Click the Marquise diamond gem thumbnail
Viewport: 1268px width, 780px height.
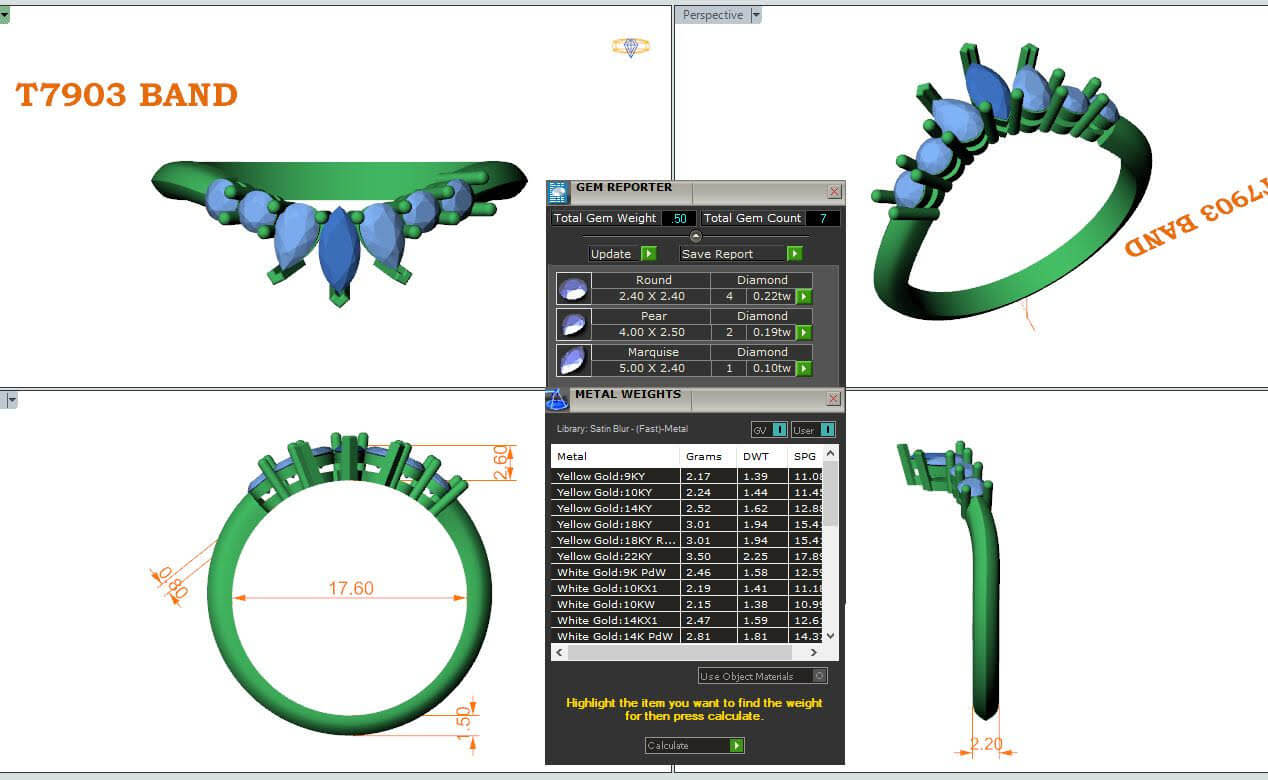click(x=573, y=360)
